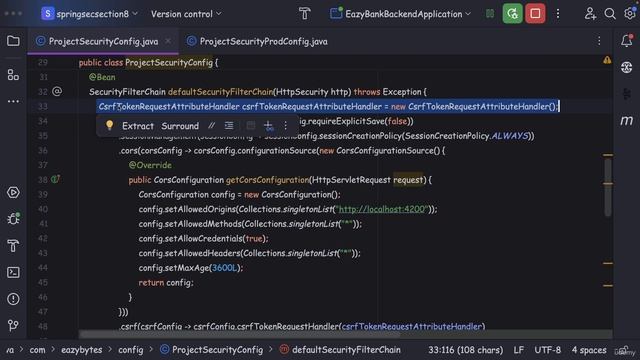Open the tool window icon below AI Assistant
This screenshot has height=360, width=640.
(627, 94)
